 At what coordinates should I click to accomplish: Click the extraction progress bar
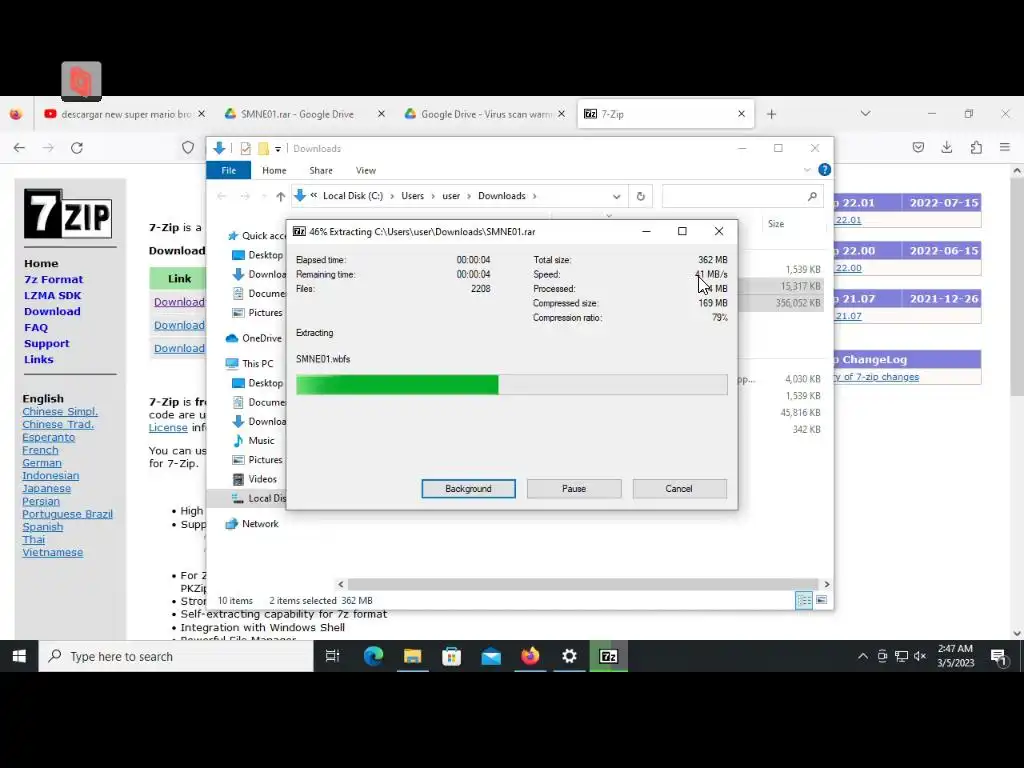511,385
